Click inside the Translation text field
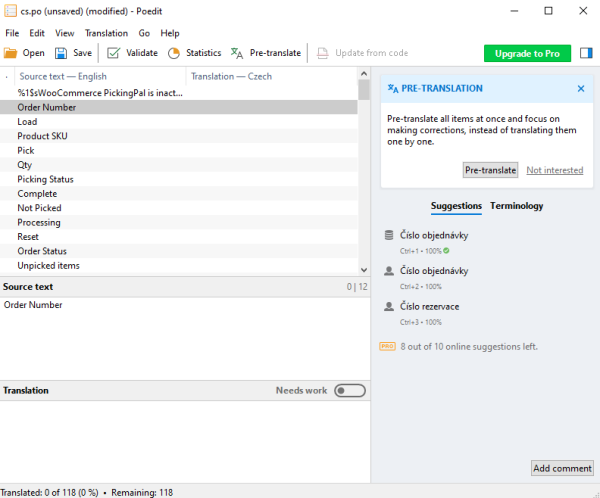Image resolution: width=600 pixels, height=498 pixels. click(185, 440)
